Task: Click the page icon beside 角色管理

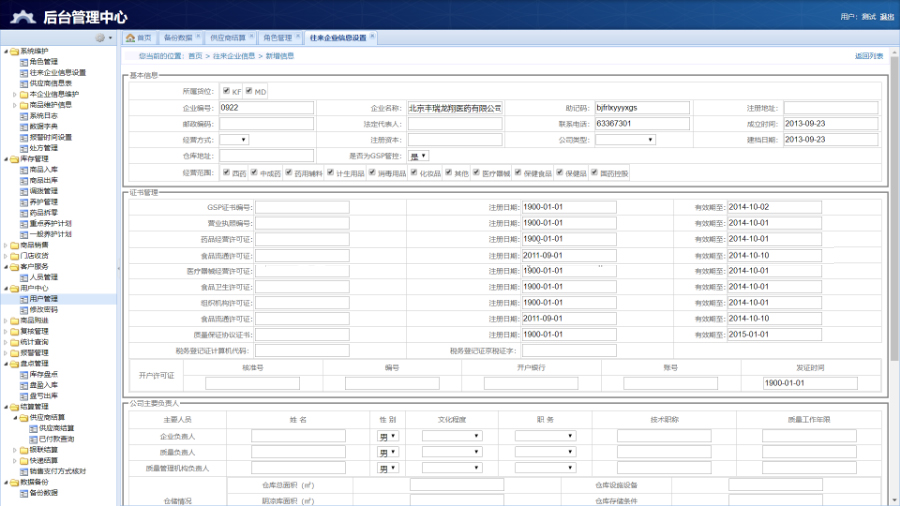Action: pyautogui.click(x=23, y=62)
